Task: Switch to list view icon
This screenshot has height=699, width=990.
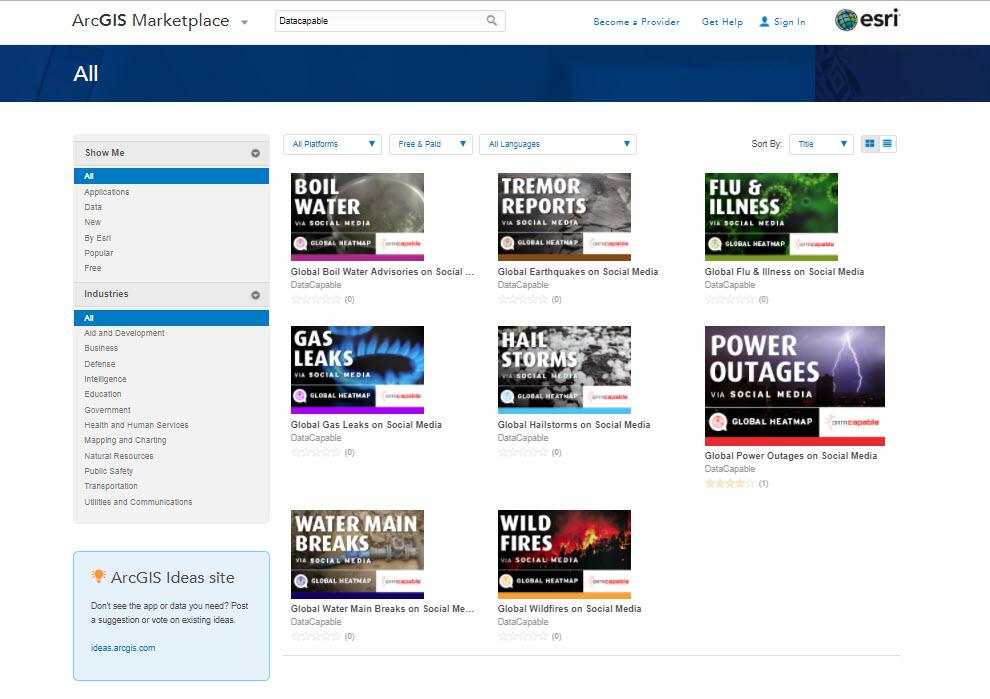Action: click(x=887, y=144)
